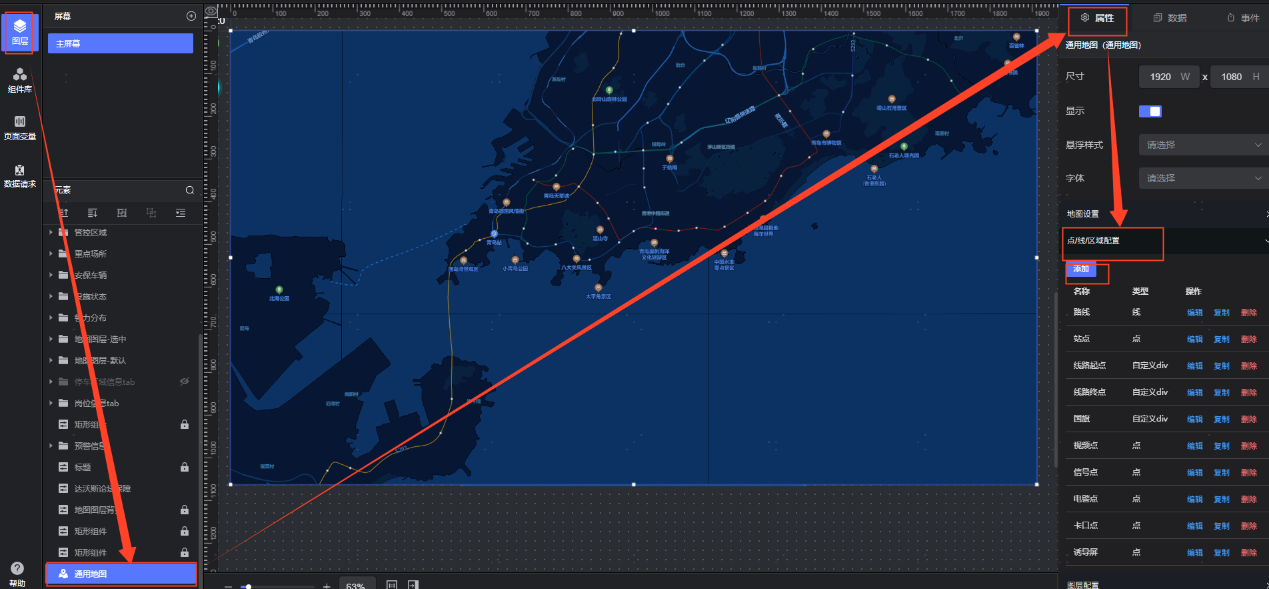Image resolution: width=1269 pixels, height=589 pixels.
Task: Click the width input showing 1920
Action: tap(1160, 77)
